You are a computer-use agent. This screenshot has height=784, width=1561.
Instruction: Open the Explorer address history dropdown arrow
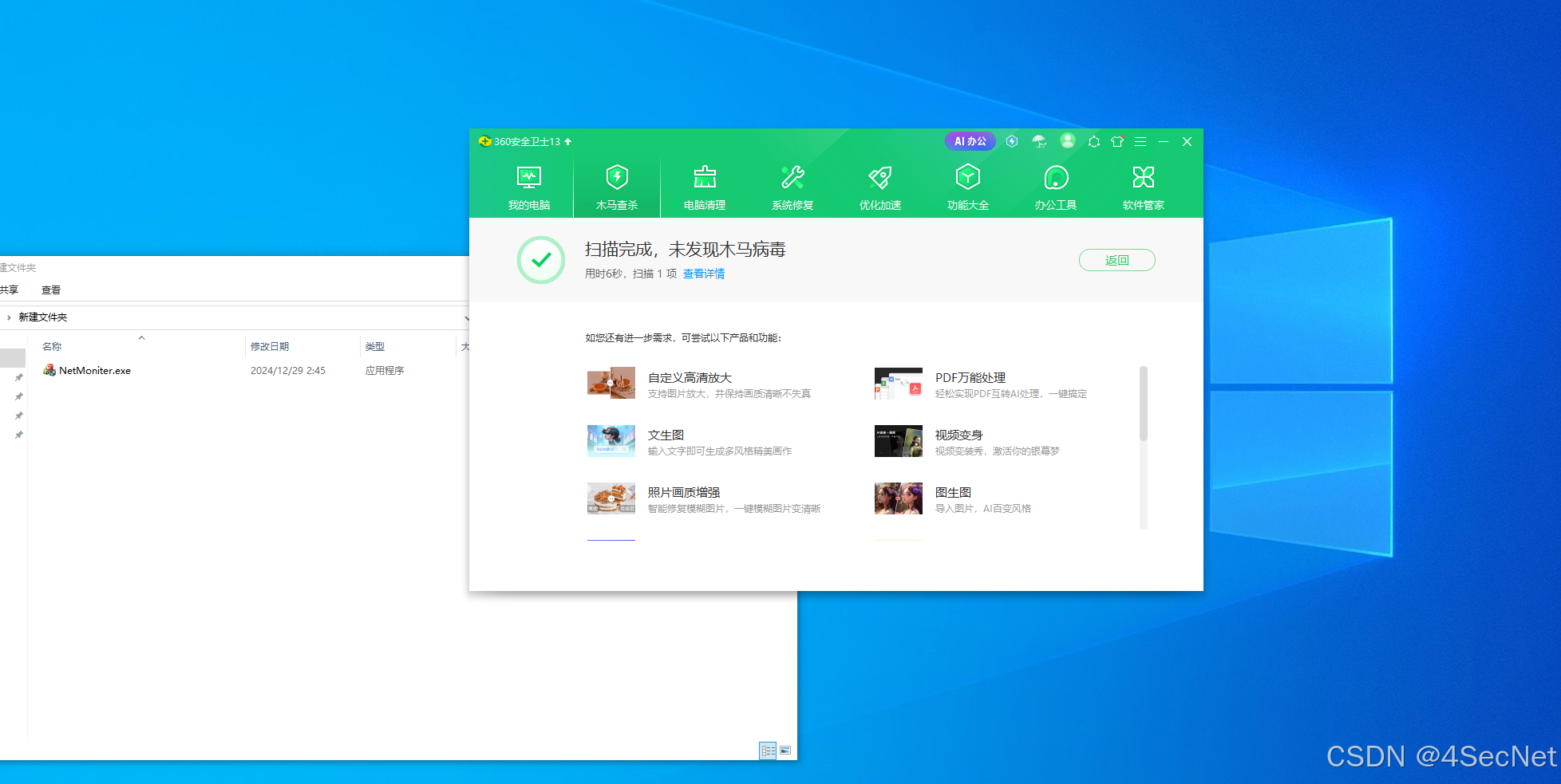pyautogui.click(x=466, y=317)
